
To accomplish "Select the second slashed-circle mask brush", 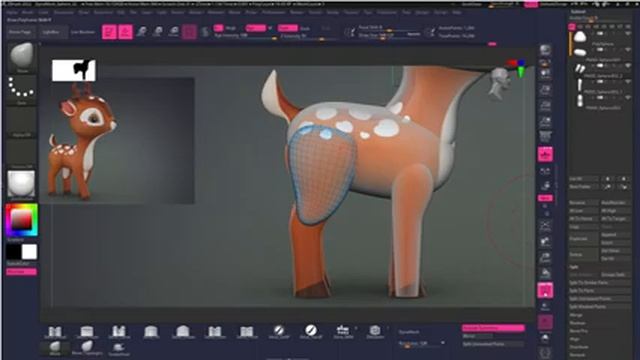I will coord(311,331).
